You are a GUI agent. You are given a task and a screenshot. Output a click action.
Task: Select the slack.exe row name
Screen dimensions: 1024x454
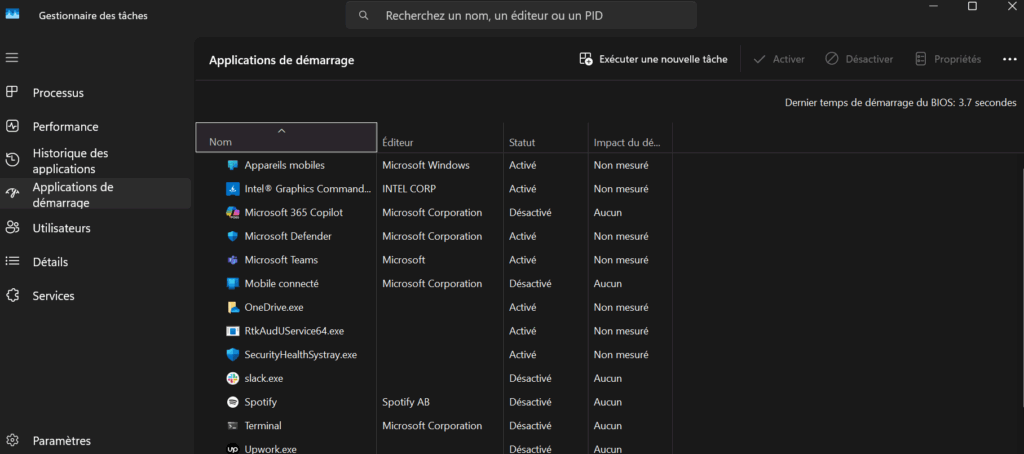tap(263, 378)
